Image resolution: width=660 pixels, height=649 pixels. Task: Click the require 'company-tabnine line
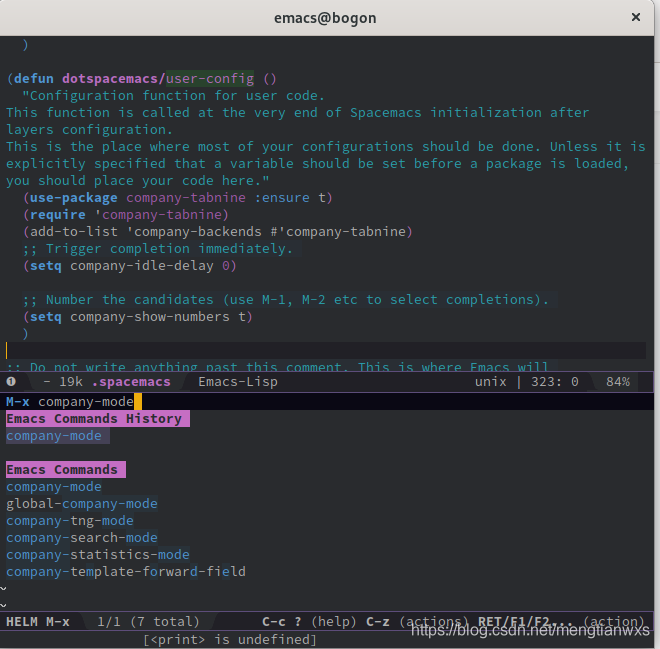[x=126, y=215]
